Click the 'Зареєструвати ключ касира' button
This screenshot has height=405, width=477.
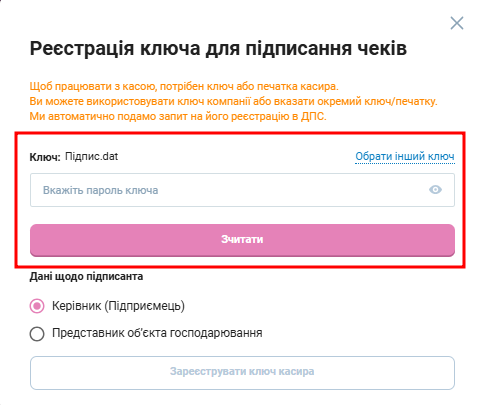pyautogui.click(x=242, y=373)
